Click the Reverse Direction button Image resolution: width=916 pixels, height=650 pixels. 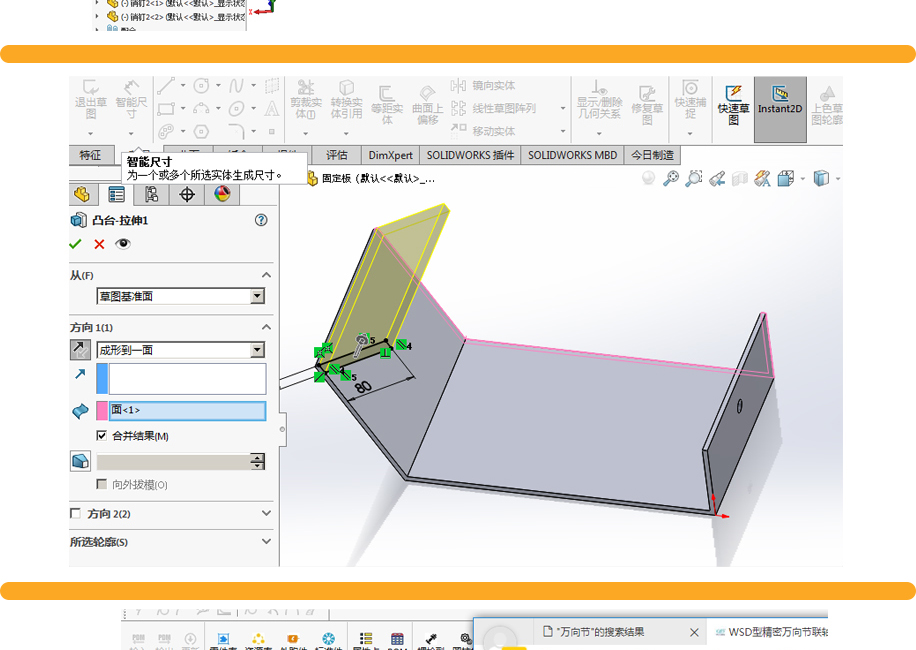80,349
